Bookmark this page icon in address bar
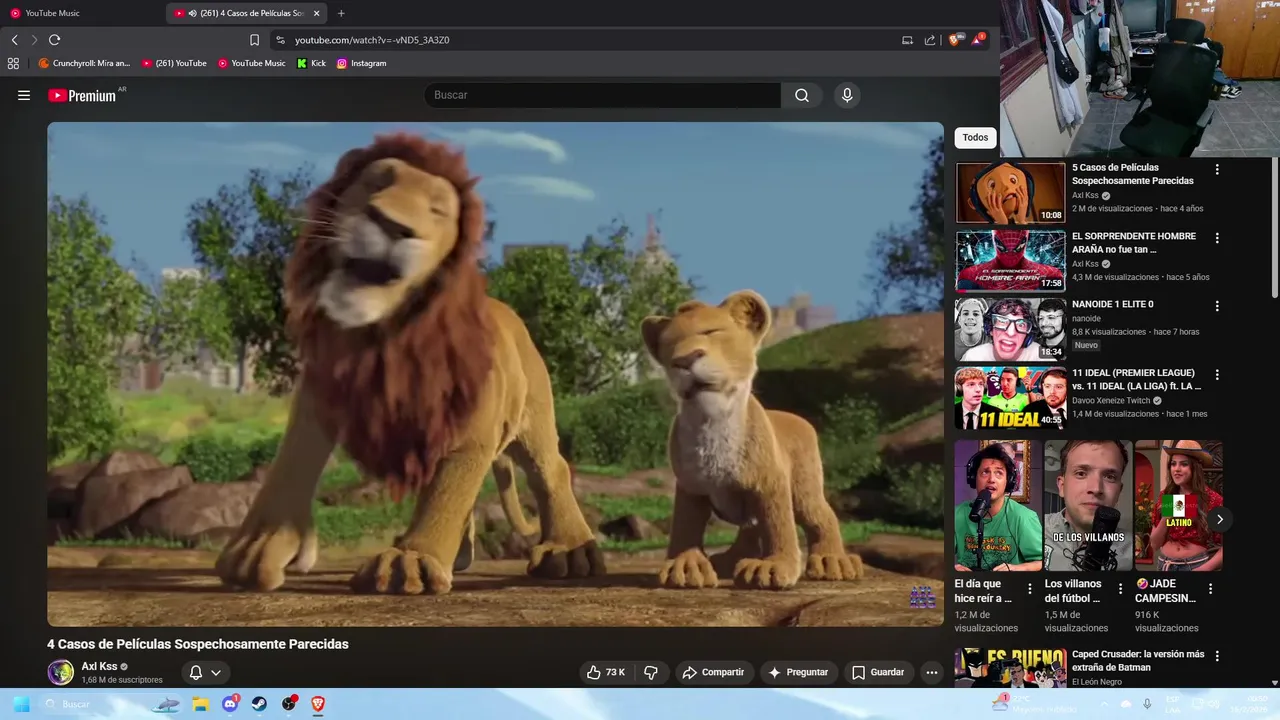This screenshot has height=720, width=1280. (254, 40)
